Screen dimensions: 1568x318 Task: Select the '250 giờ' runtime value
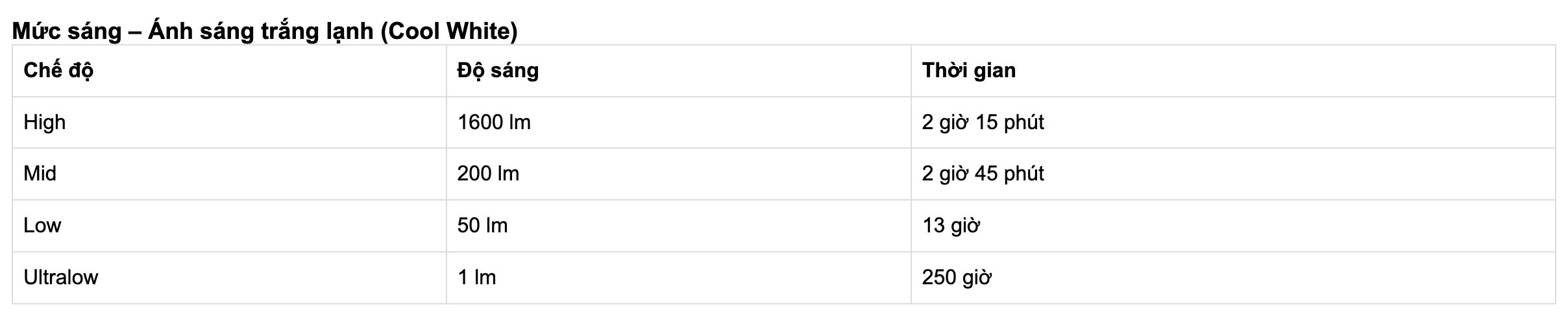click(957, 277)
